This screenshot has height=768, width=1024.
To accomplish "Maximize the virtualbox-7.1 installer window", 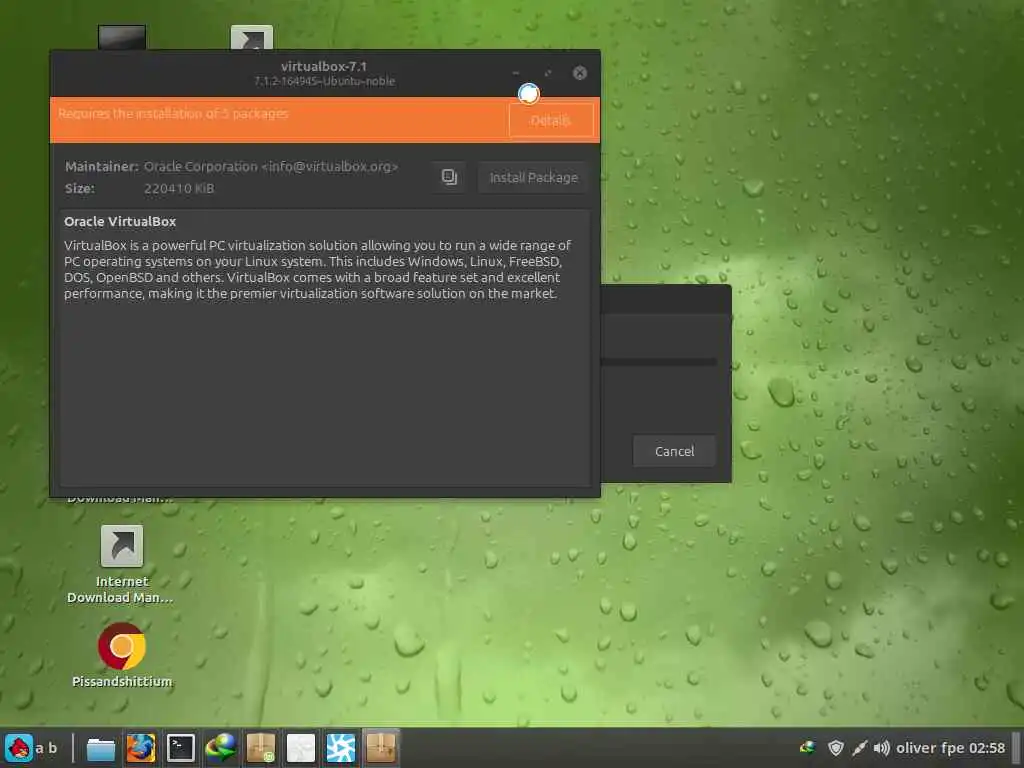I will (x=547, y=72).
